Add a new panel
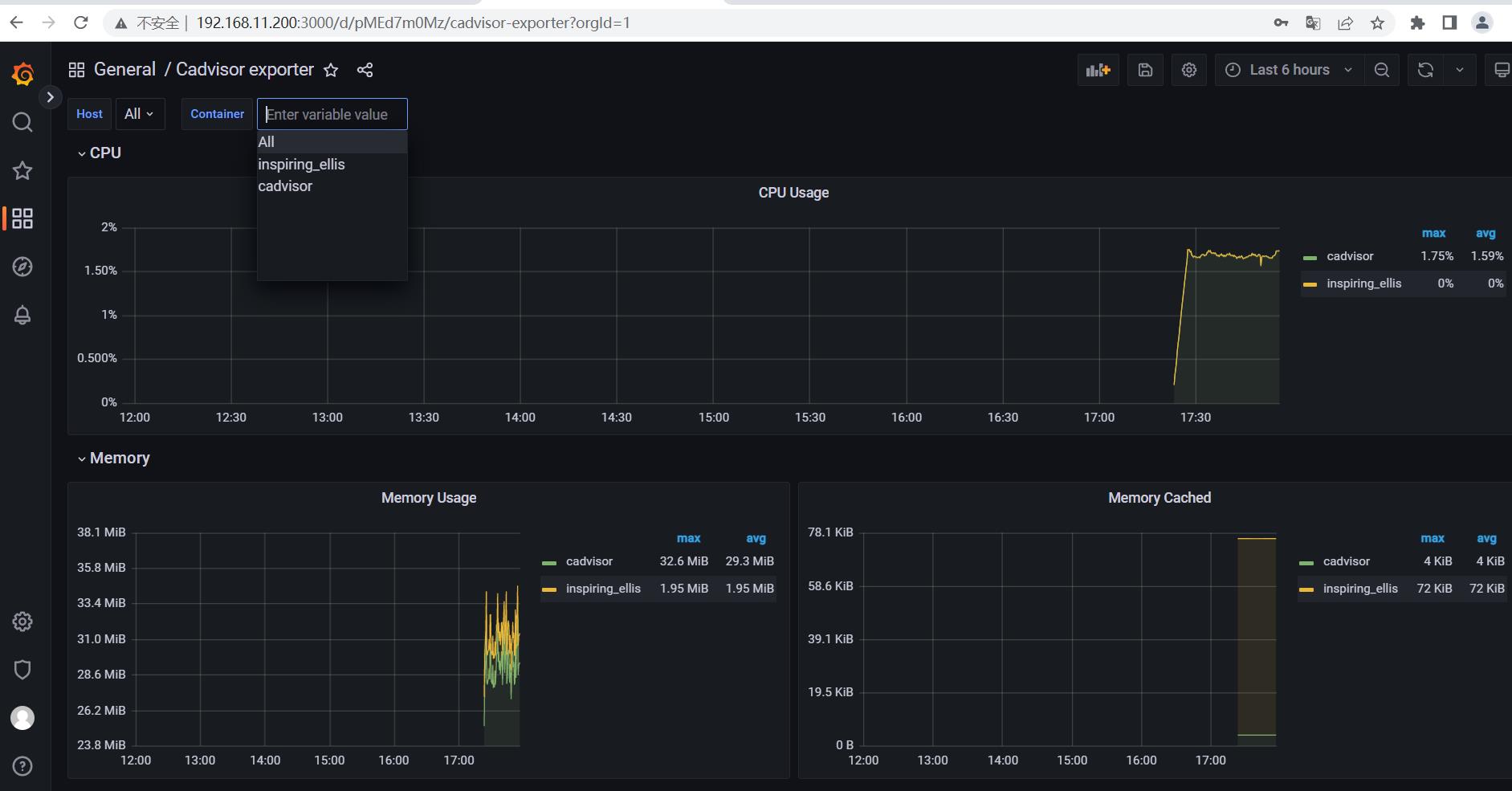Image resolution: width=1512 pixels, height=791 pixels. [x=1098, y=70]
